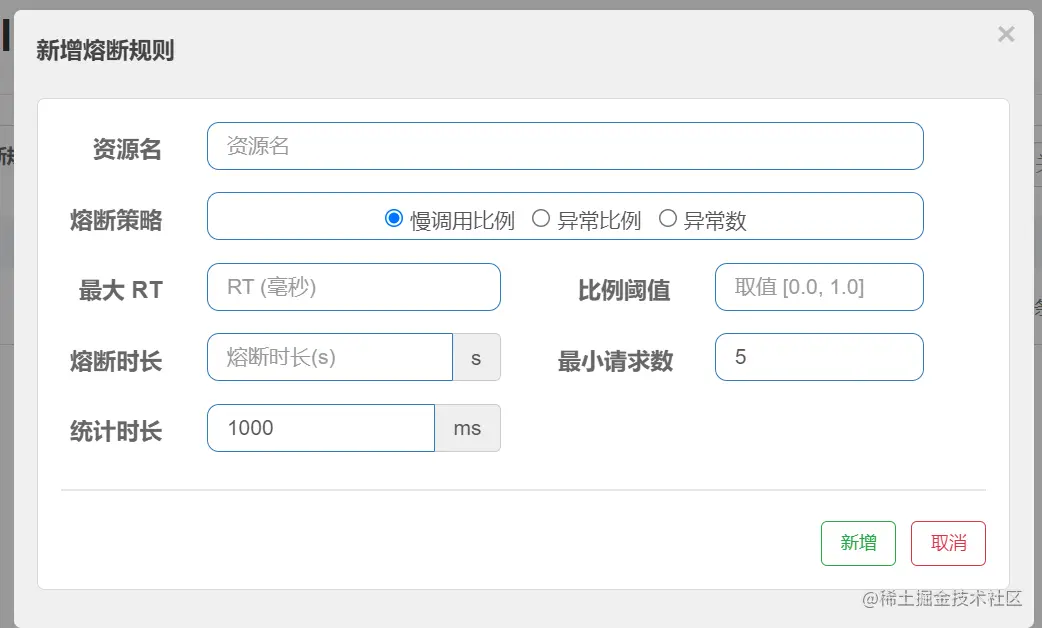Click the 统计时长 field showing 1000

click(x=321, y=428)
